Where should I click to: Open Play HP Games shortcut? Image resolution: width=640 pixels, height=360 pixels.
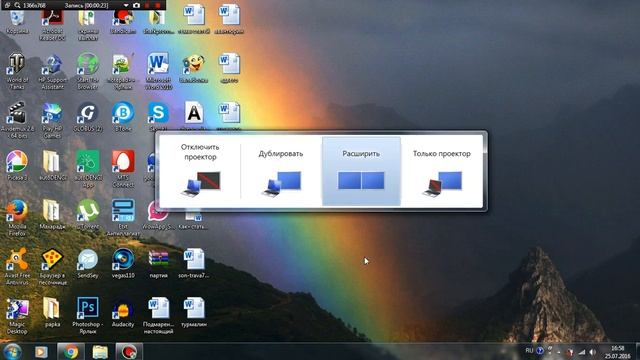click(52, 120)
